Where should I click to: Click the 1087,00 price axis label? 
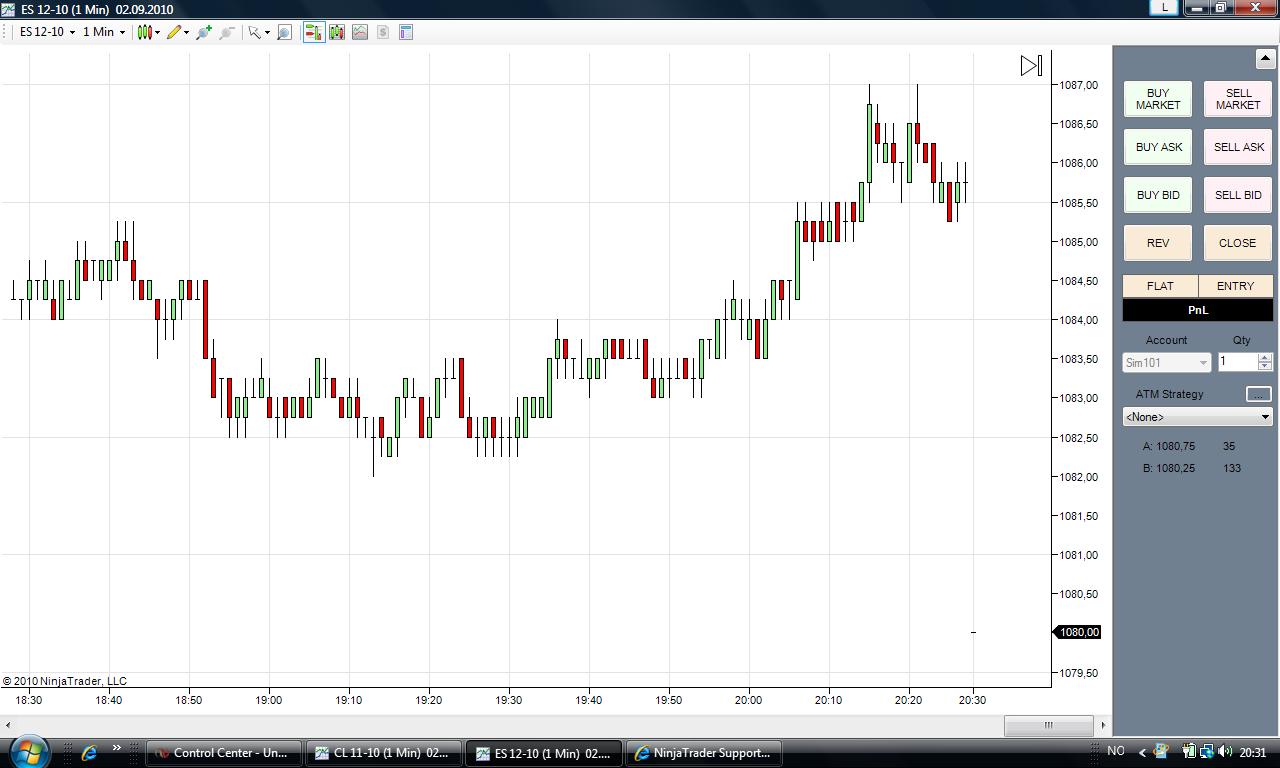tap(1078, 85)
